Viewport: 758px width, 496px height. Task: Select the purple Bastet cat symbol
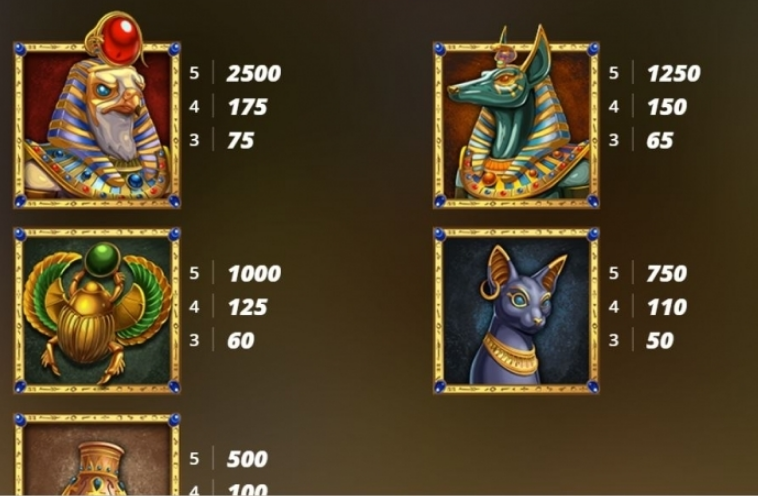[x=516, y=311]
